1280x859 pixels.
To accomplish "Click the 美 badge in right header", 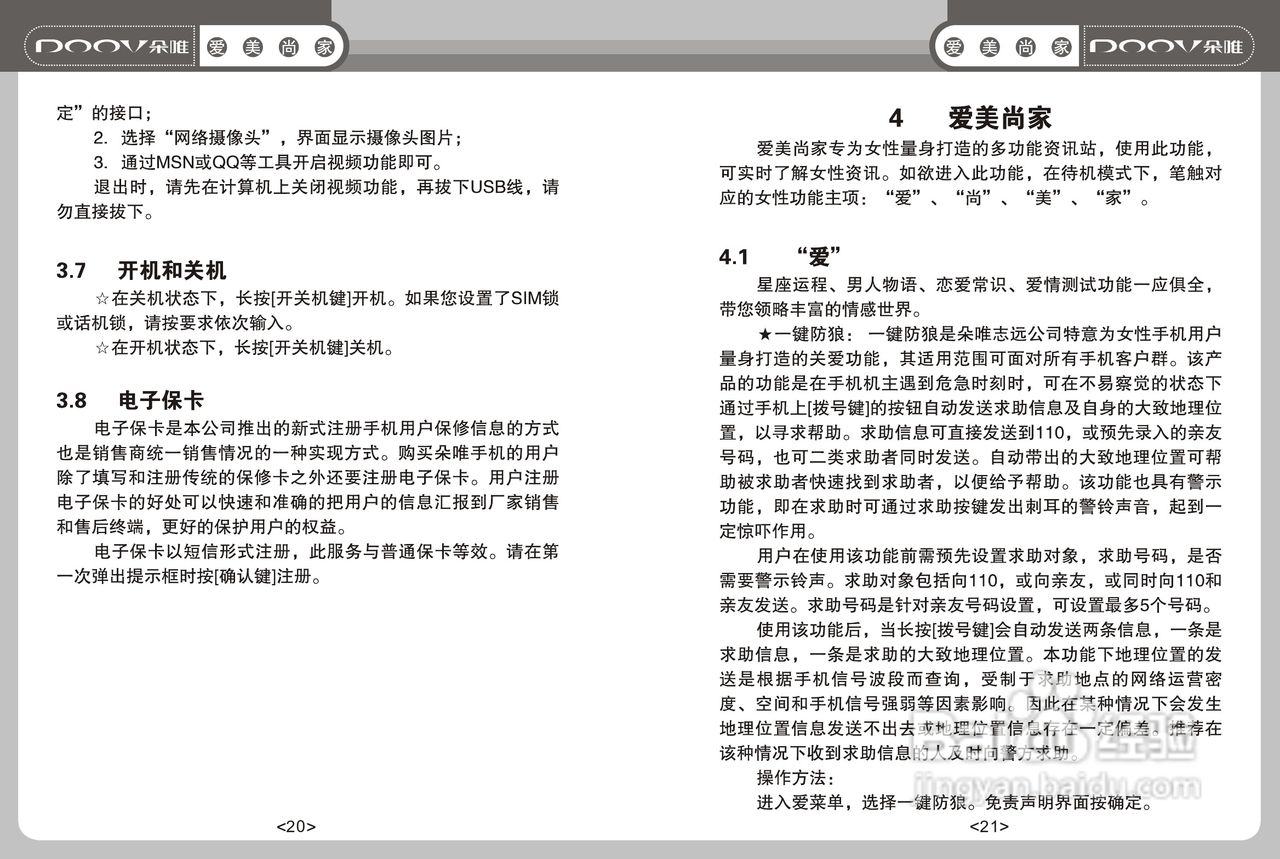I will (991, 46).
